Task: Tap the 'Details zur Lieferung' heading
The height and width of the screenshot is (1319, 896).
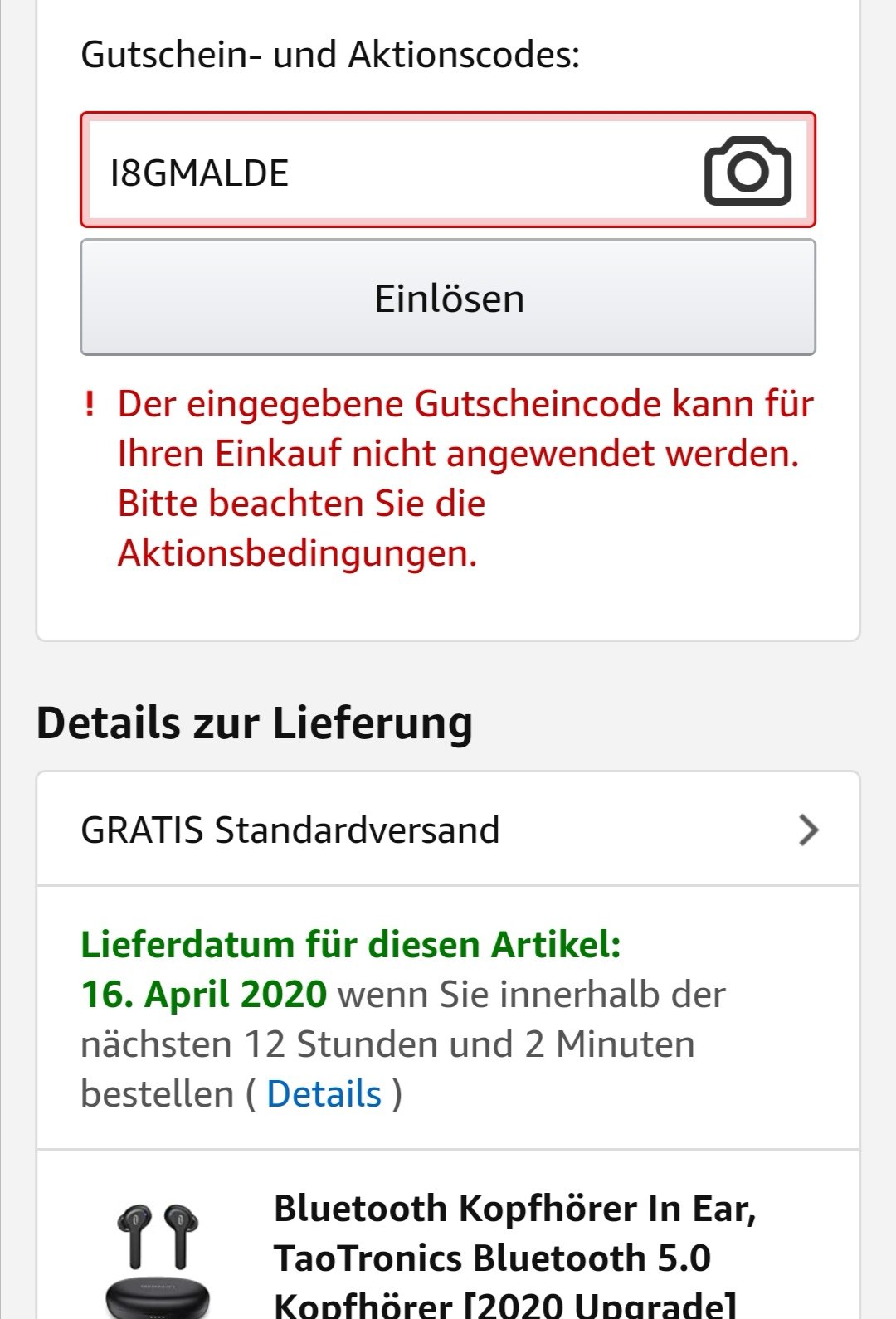Action: (x=255, y=723)
